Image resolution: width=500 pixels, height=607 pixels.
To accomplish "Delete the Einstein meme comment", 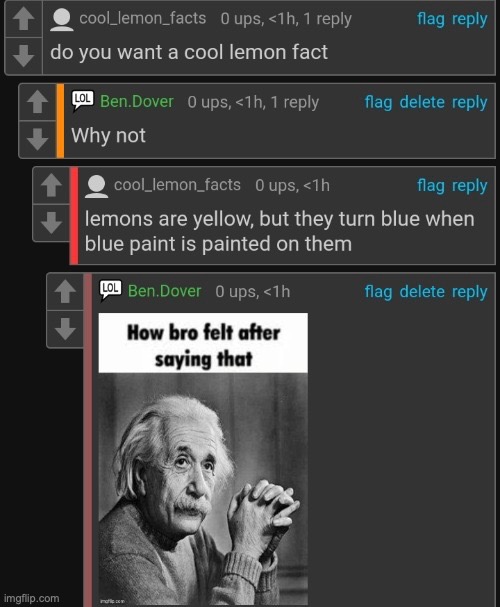I will click(422, 291).
